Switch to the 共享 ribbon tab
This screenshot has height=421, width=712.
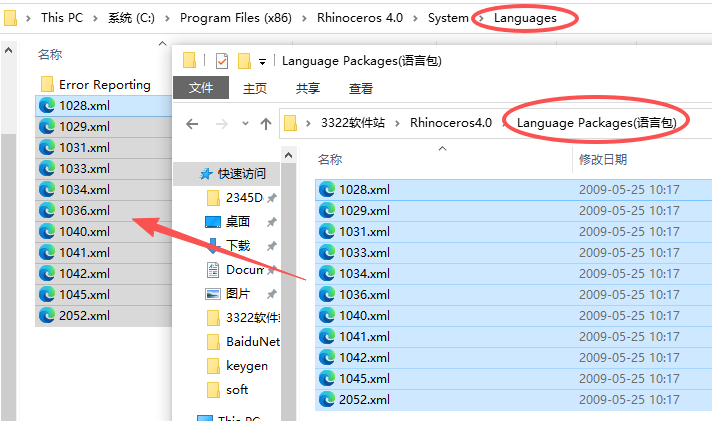tap(307, 88)
